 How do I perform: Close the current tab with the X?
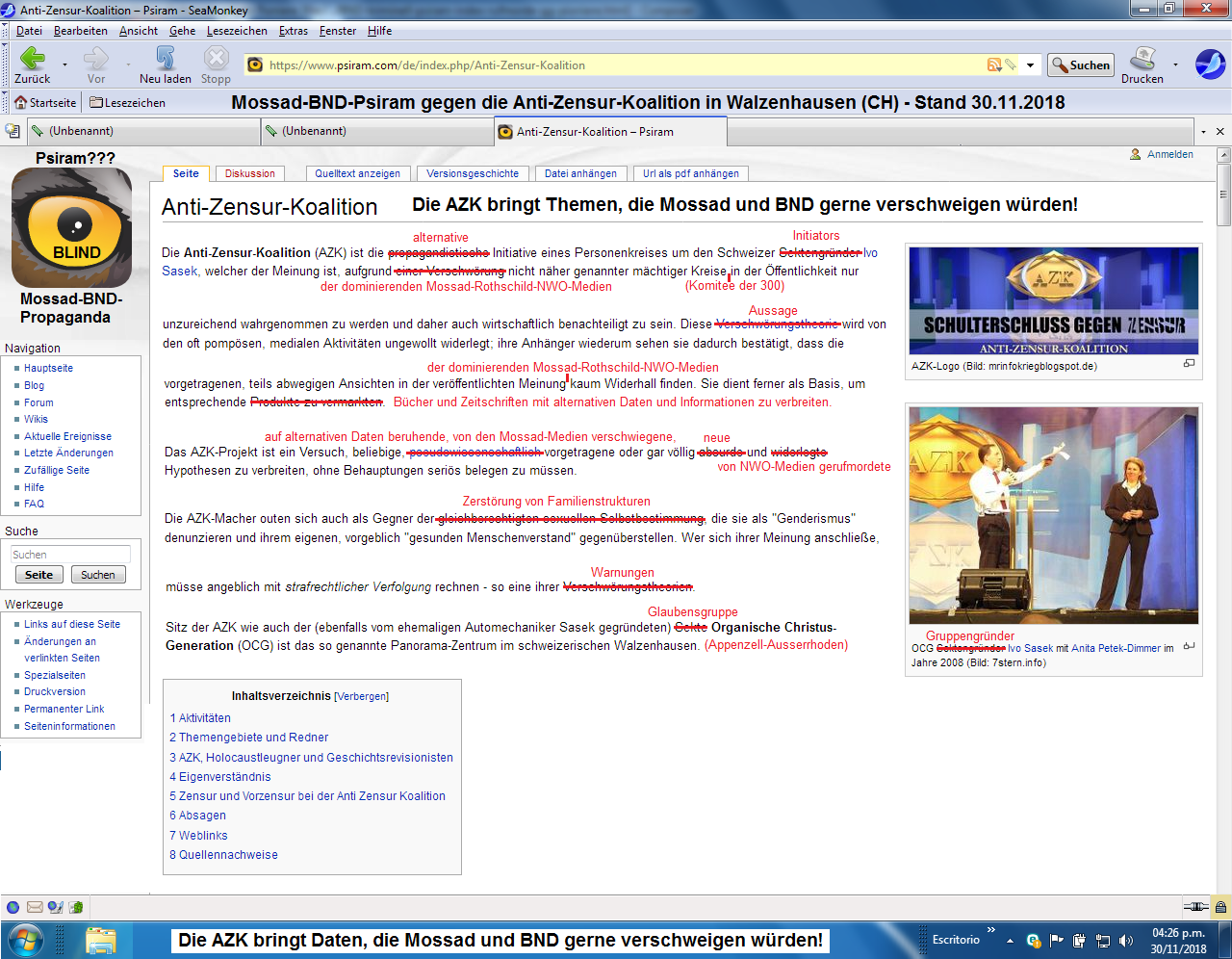(x=1220, y=132)
